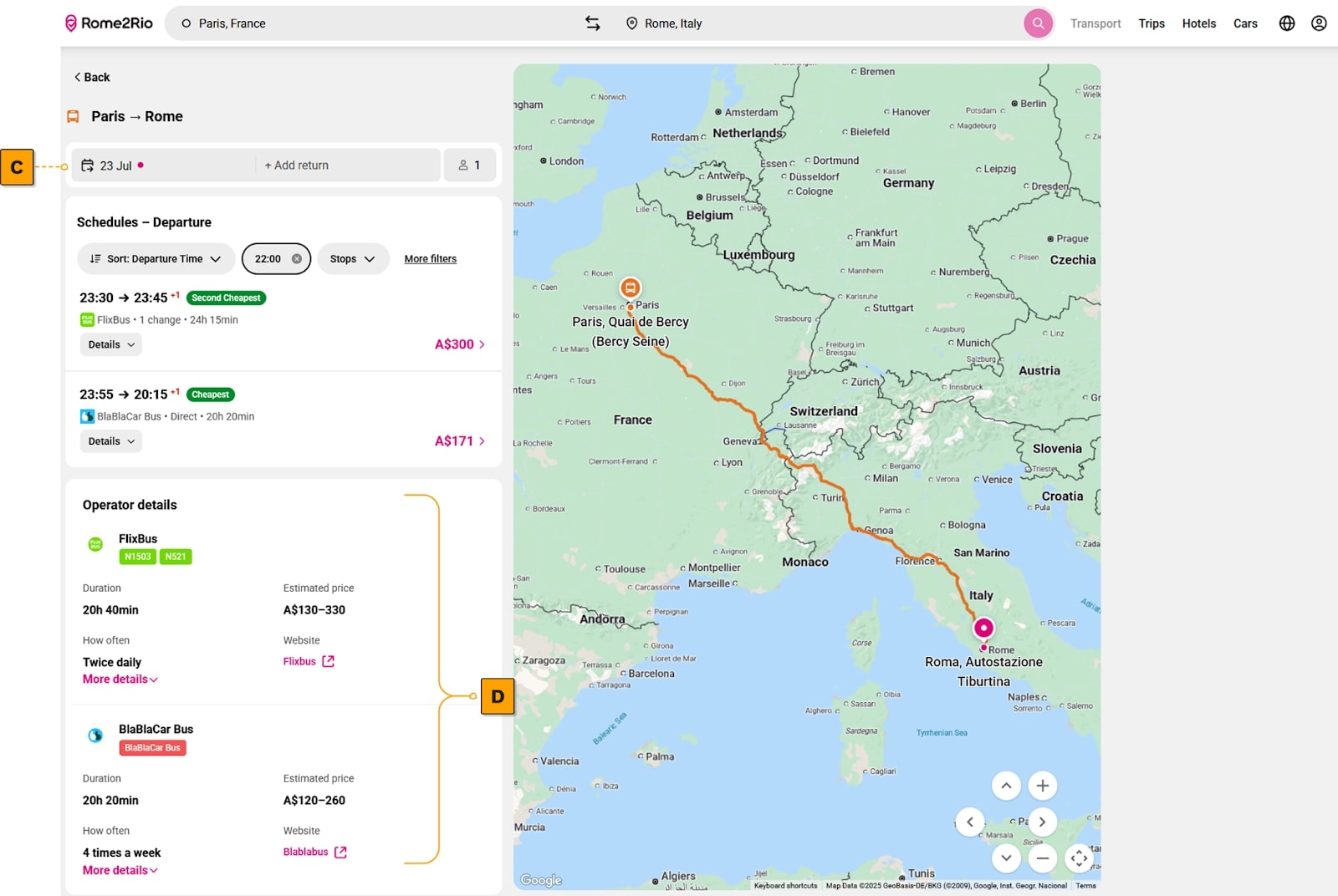The width and height of the screenshot is (1338, 896).
Task: Expand Details for the FlixBus schedule
Action: pyautogui.click(x=110, y=344)
